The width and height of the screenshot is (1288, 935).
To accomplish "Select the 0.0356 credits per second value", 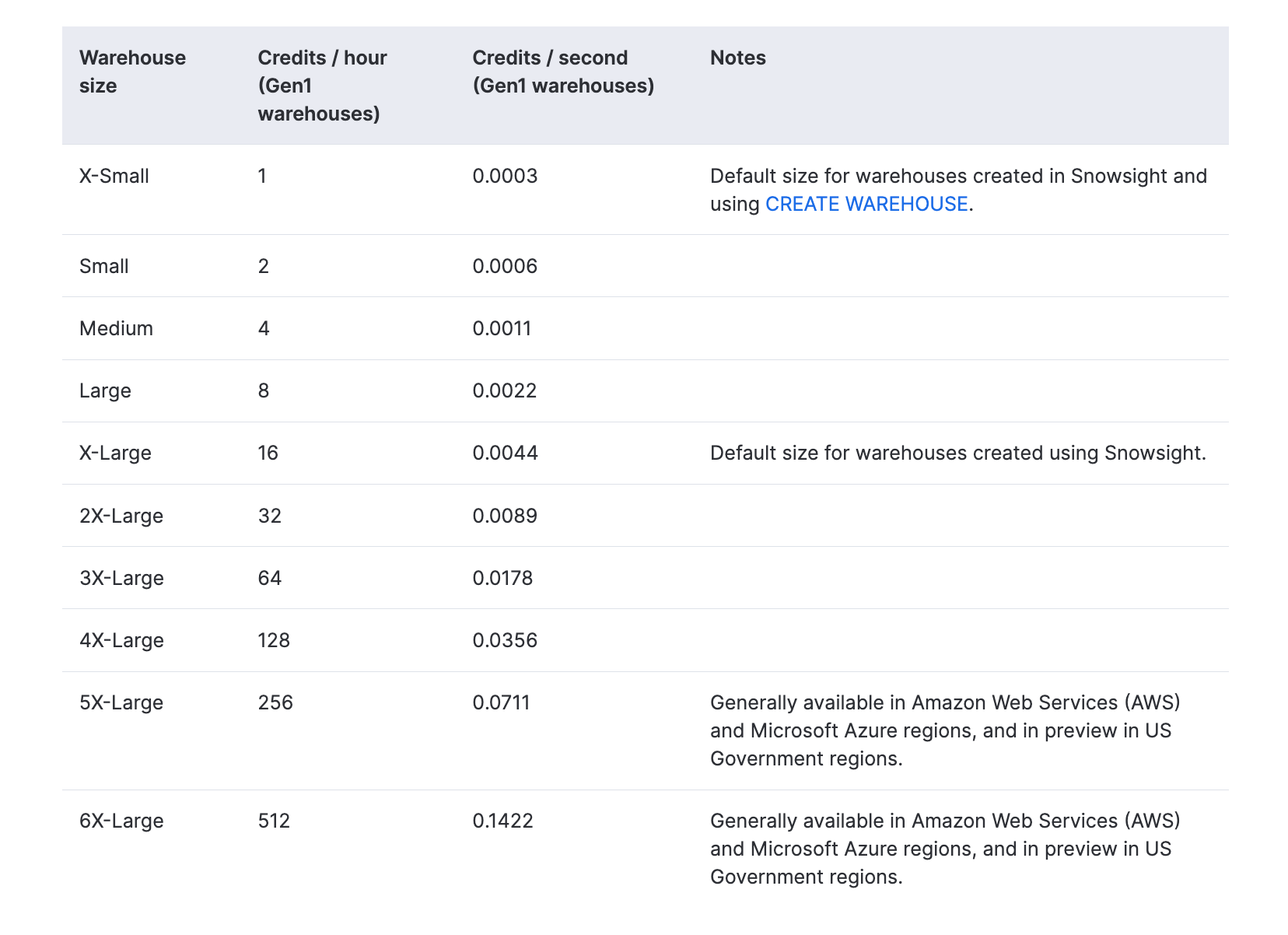I will [505, 640].
